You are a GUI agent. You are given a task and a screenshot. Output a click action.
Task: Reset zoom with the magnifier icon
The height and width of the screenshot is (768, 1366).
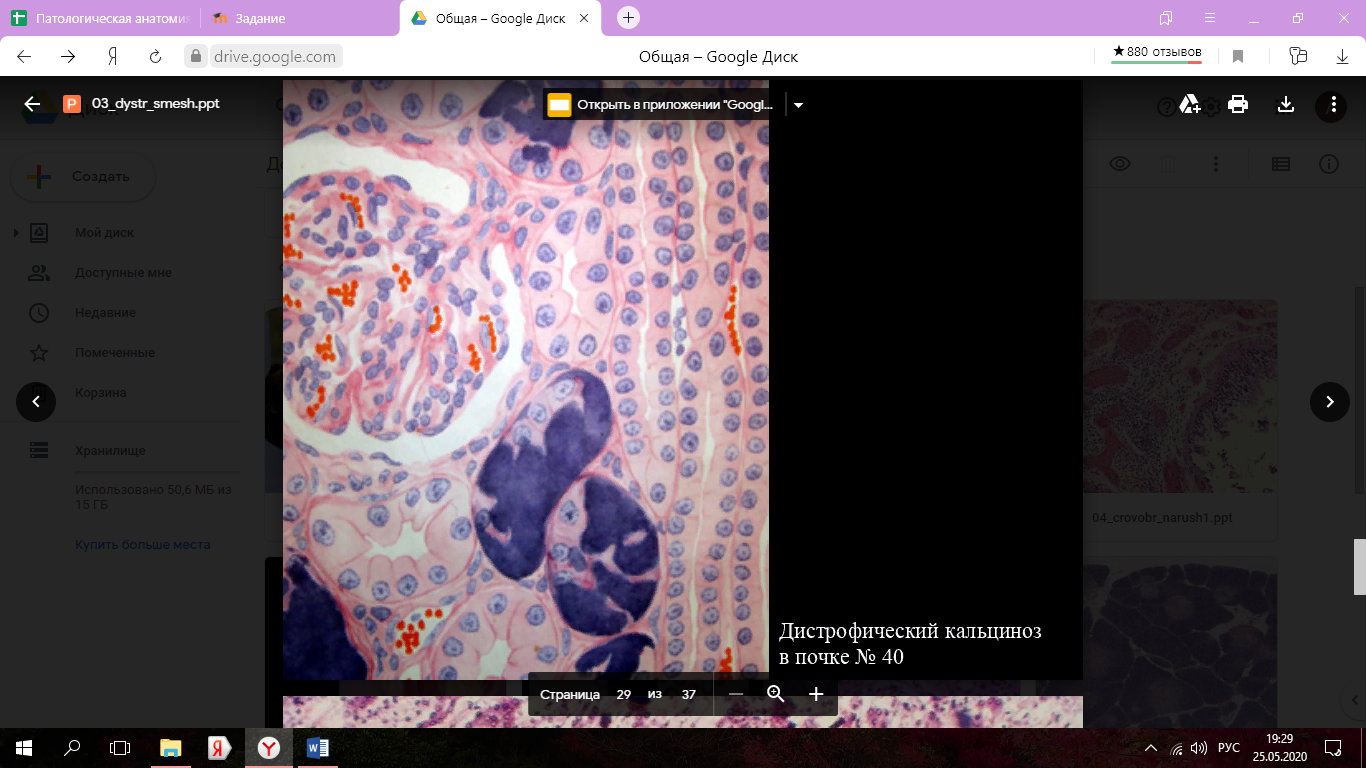tap(776, 694)
